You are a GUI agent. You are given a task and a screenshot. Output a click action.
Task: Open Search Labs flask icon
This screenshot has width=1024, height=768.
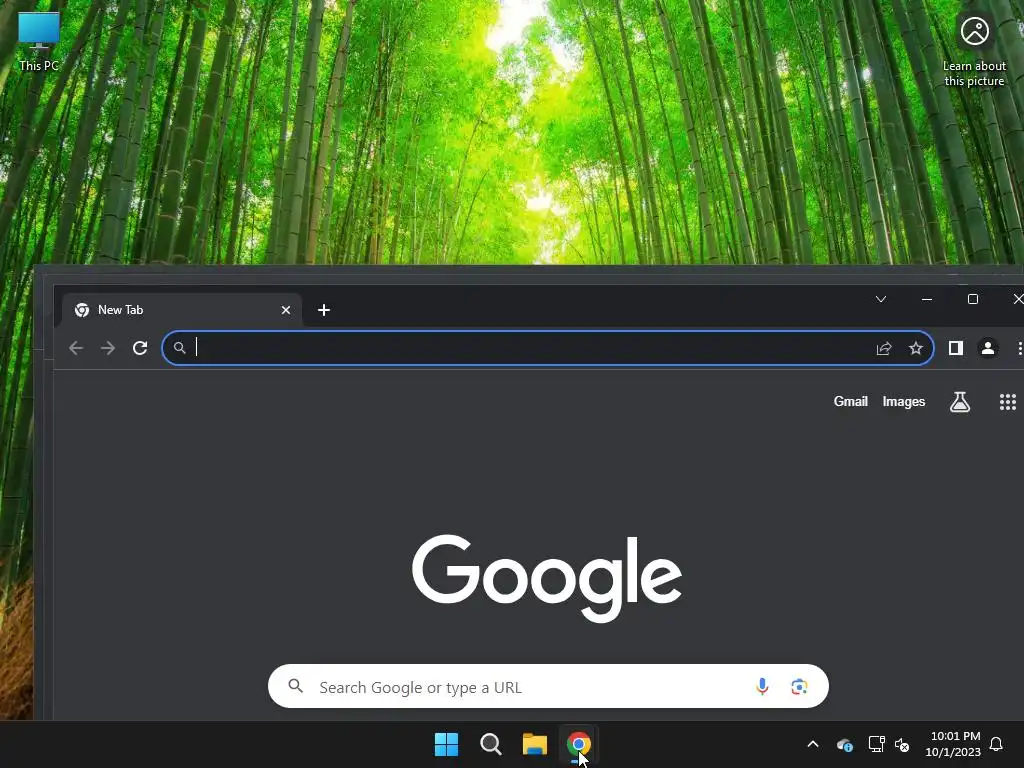[959, 402]
